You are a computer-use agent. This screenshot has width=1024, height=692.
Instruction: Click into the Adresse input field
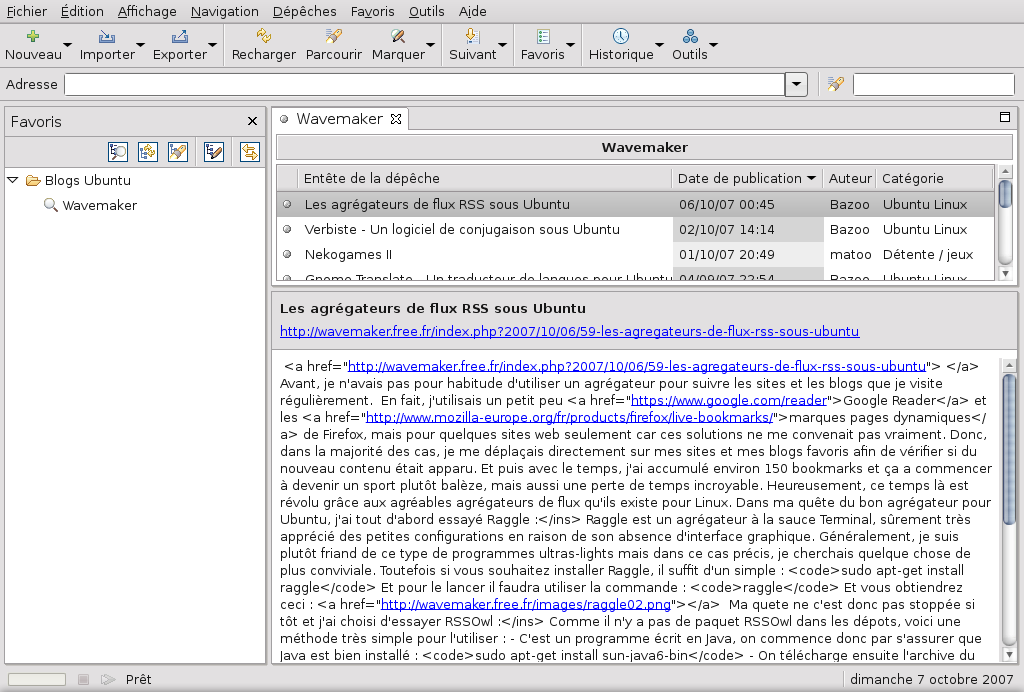click(x=424, y=84)
